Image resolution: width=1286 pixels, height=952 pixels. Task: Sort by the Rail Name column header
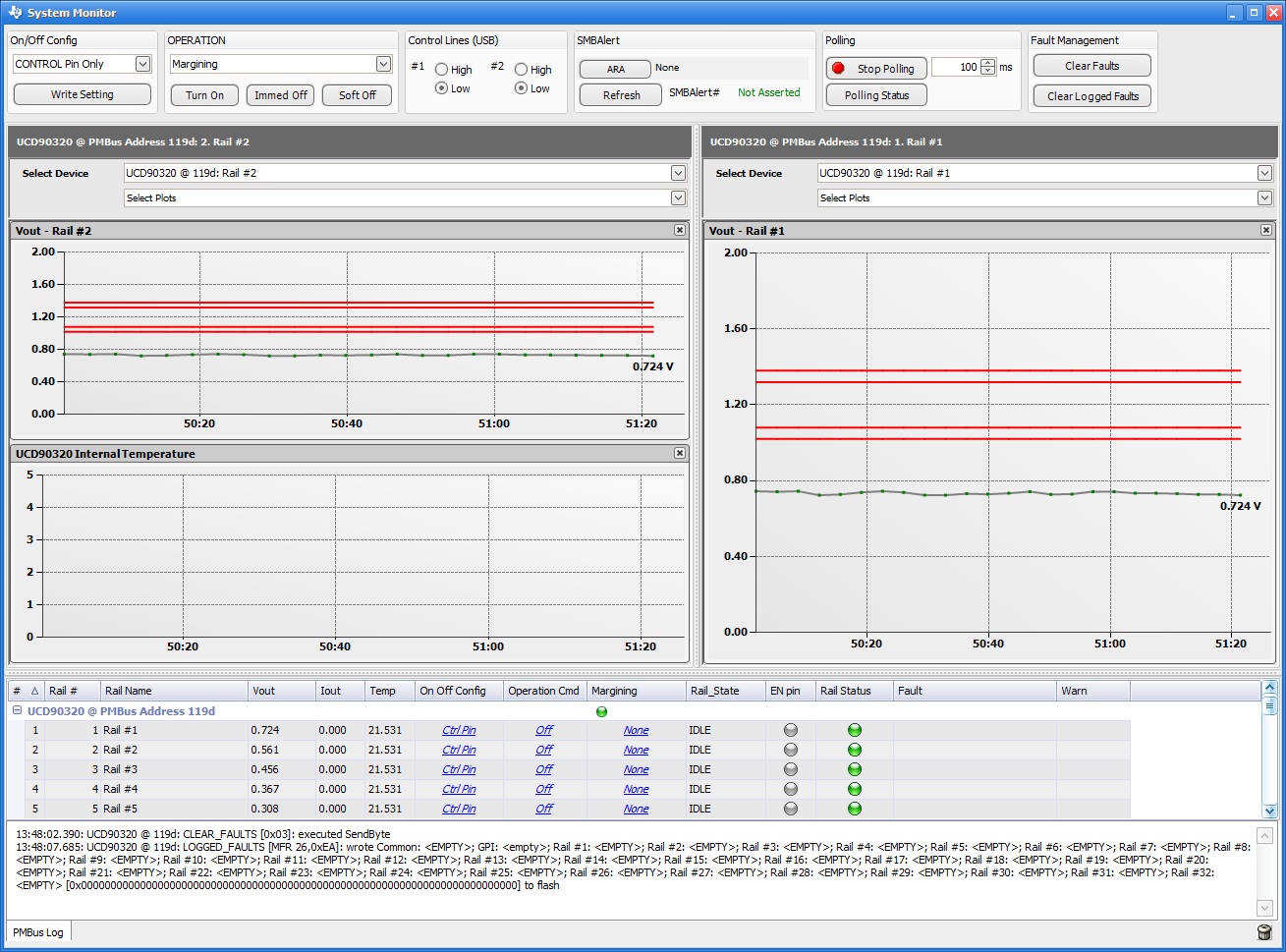pyautogui.click(x=173, y=691)
